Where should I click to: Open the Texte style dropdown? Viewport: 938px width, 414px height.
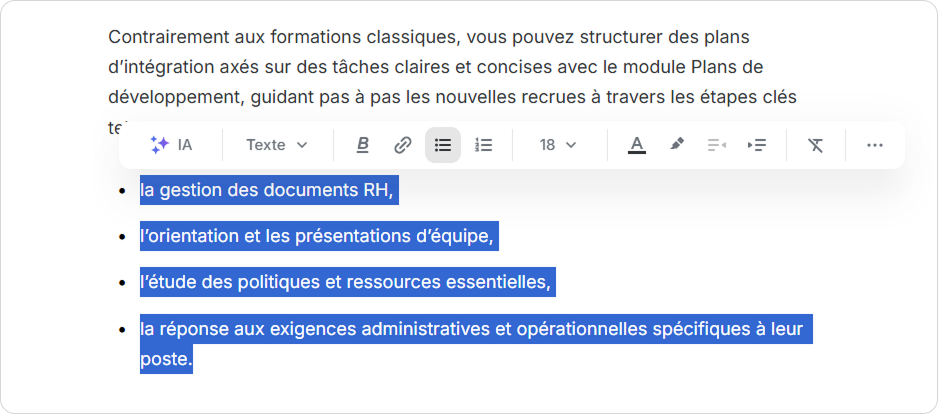[276, 145]
